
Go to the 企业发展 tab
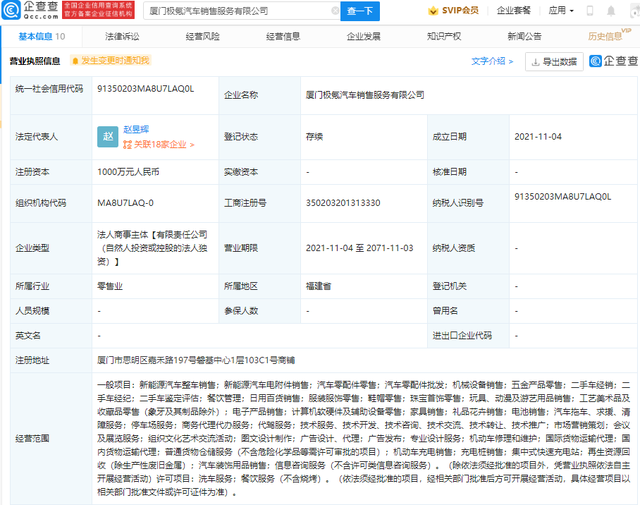pyautogui.click(x=362, y=36)
